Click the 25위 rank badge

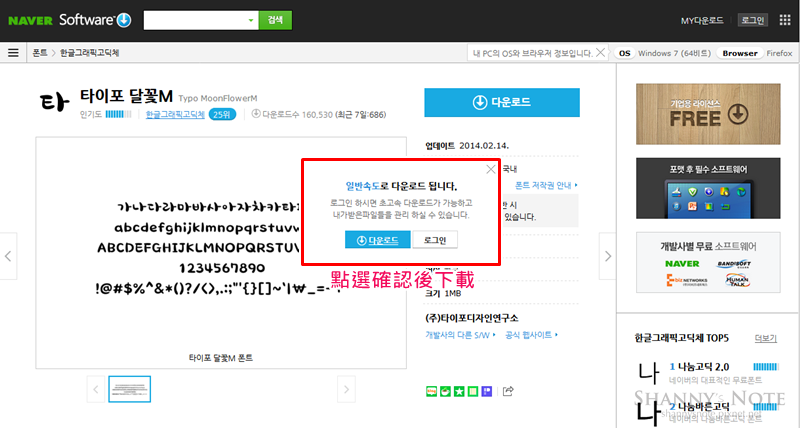tap(222, 115)
